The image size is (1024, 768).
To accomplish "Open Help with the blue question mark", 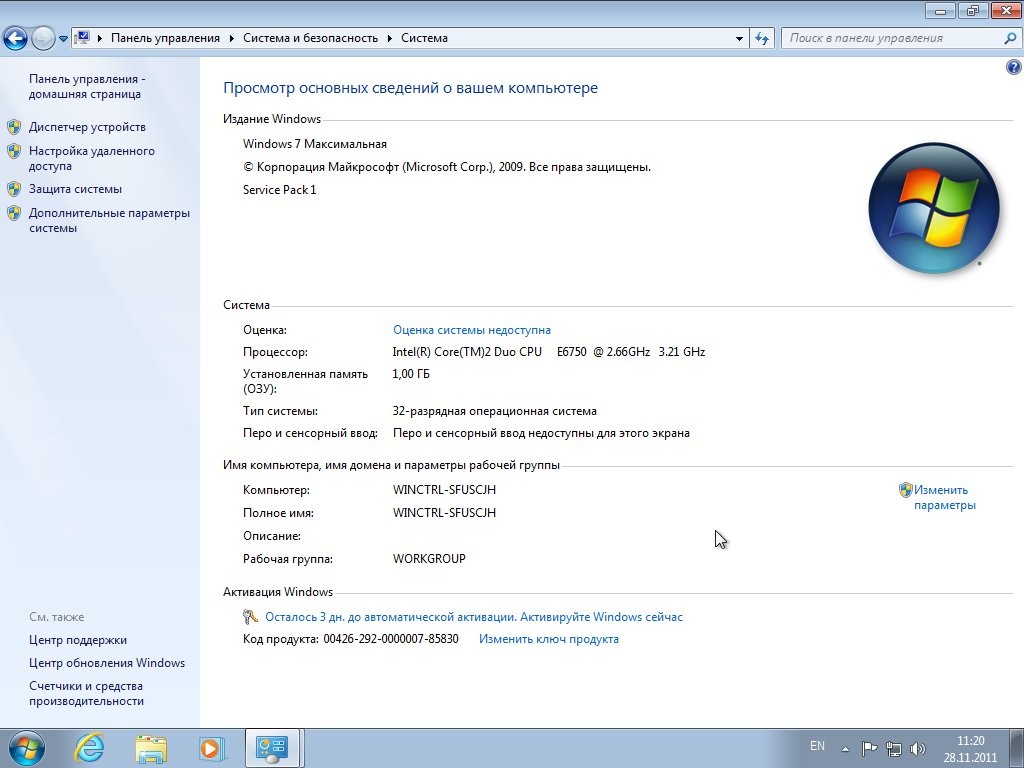I will [1013, 67].
